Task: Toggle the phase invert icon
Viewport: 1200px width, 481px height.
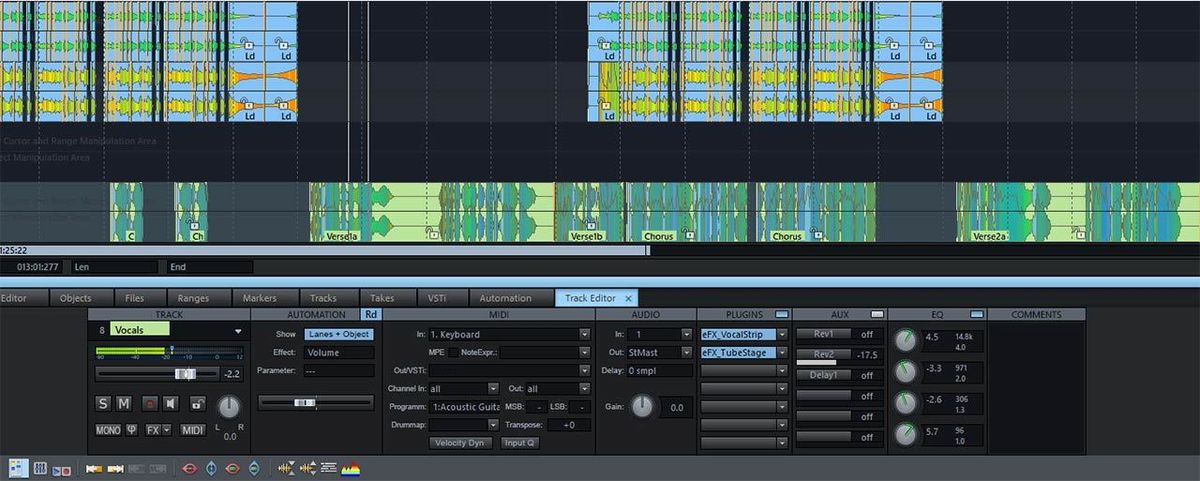Action: click(x=131, y=430)
